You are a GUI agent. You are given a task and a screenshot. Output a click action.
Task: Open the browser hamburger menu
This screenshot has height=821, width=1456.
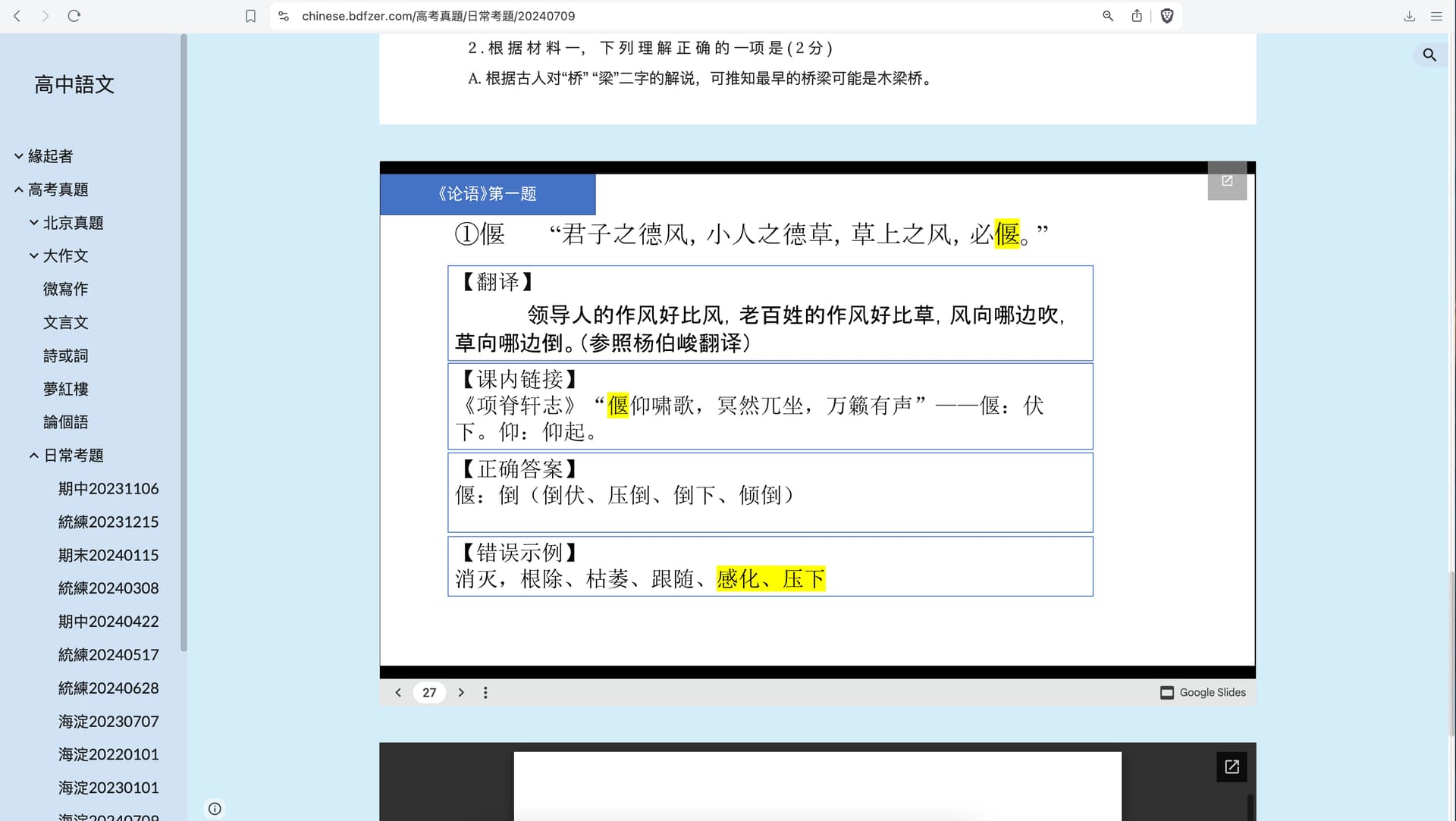pyautogui.click(x=1436, y=16)
